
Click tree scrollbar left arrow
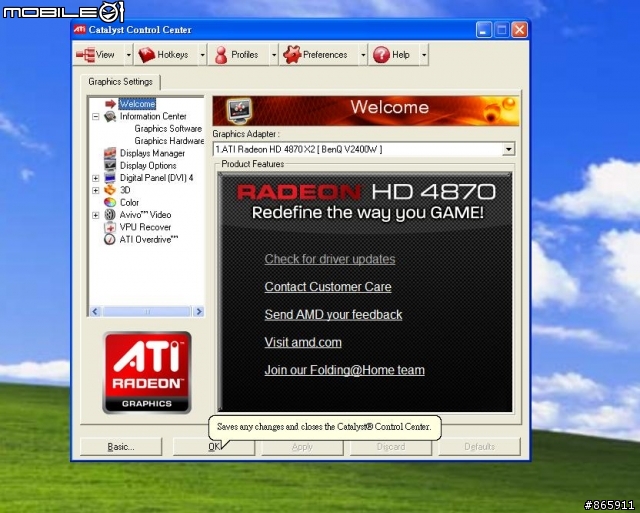(95, 312)
